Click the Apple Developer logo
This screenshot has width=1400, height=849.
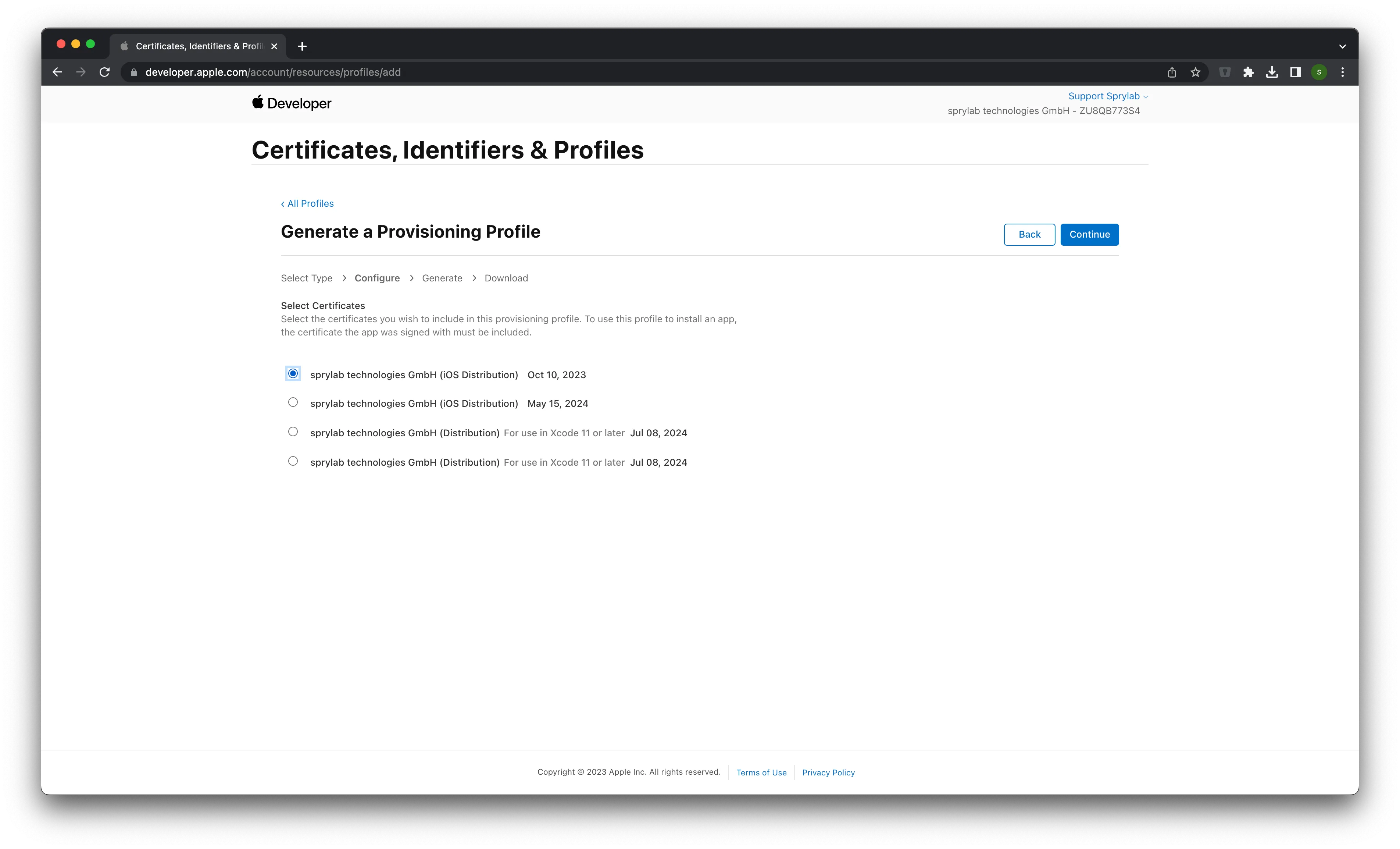292,103
